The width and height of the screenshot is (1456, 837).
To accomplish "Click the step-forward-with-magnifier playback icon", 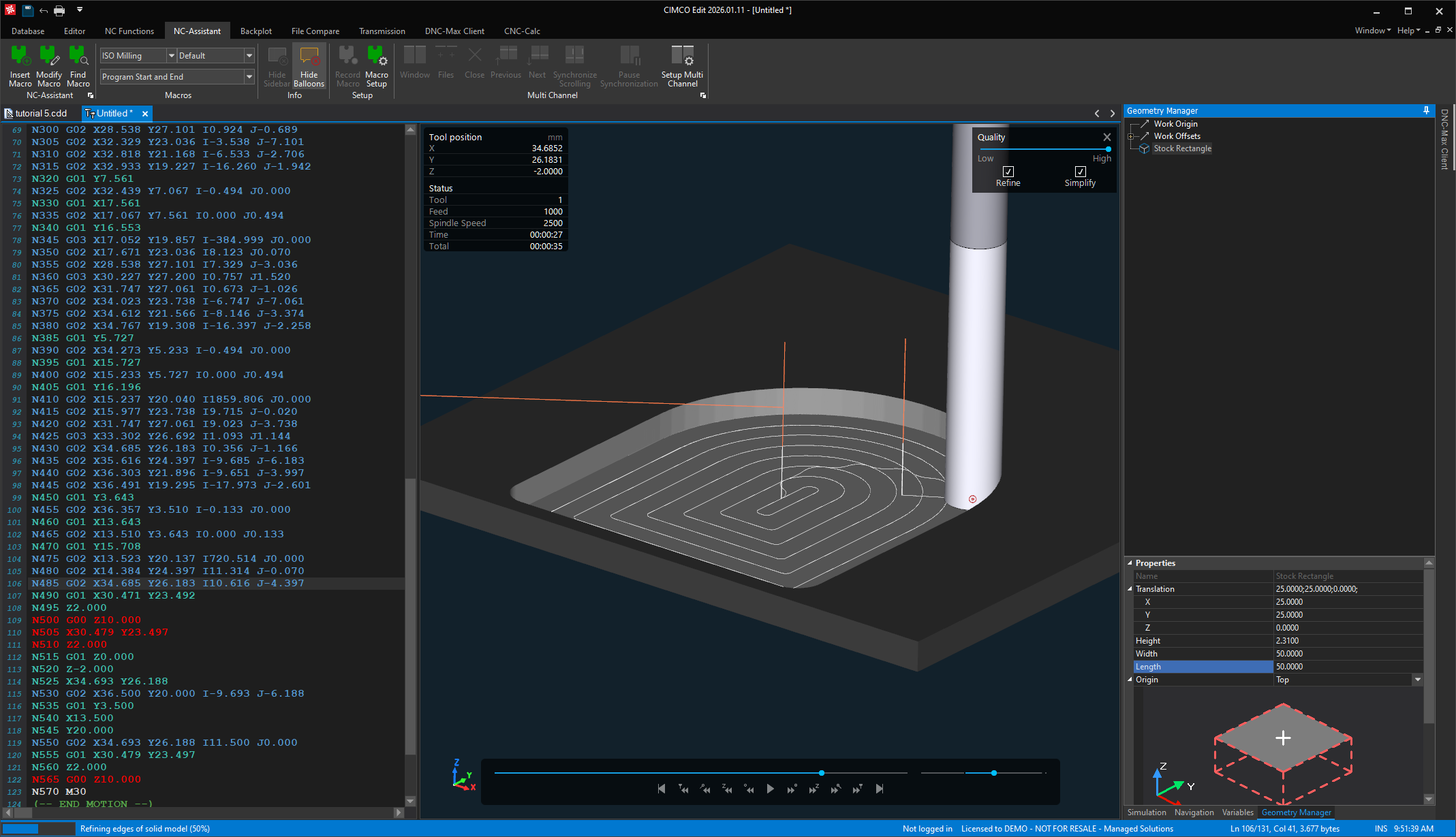I will click(x=835, y=789).
